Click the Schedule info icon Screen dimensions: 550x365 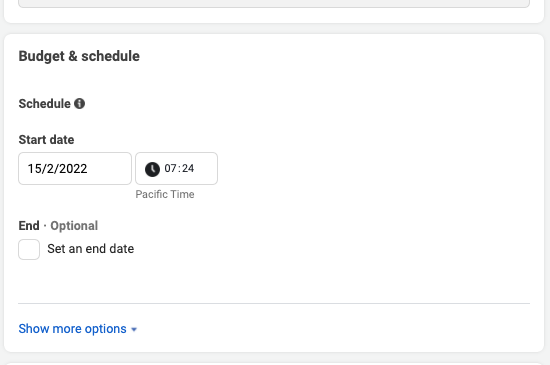tap(80, 103)
